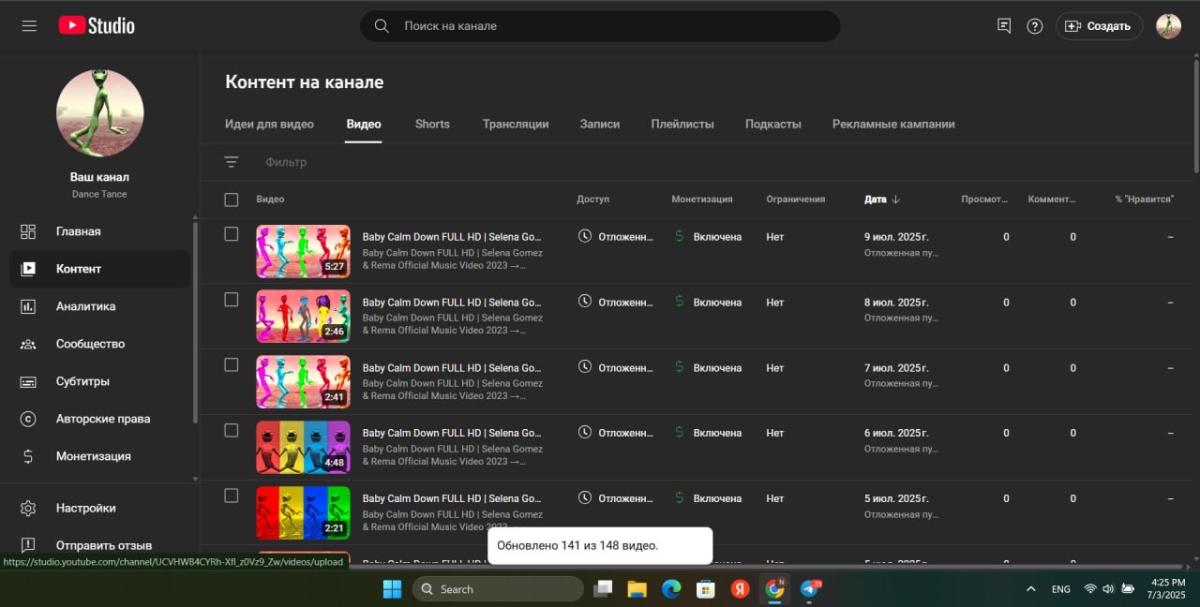Viewport: 1200px width, 607px height.
Task: Open access dropdown Отложенн… for 9 июл. video
Action: pos(625,237)
